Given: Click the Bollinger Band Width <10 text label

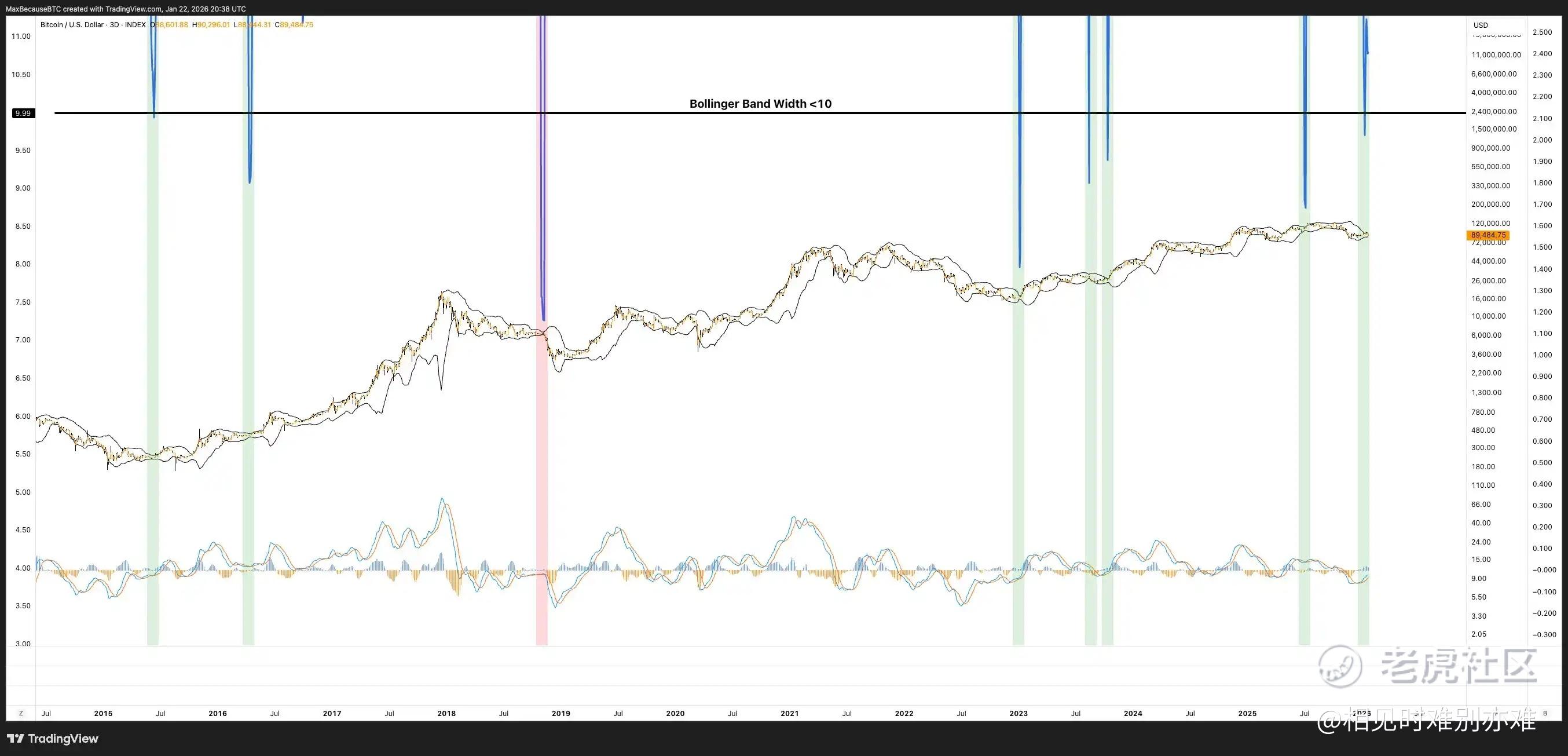Looking at the screenshot, I should 760,104.
